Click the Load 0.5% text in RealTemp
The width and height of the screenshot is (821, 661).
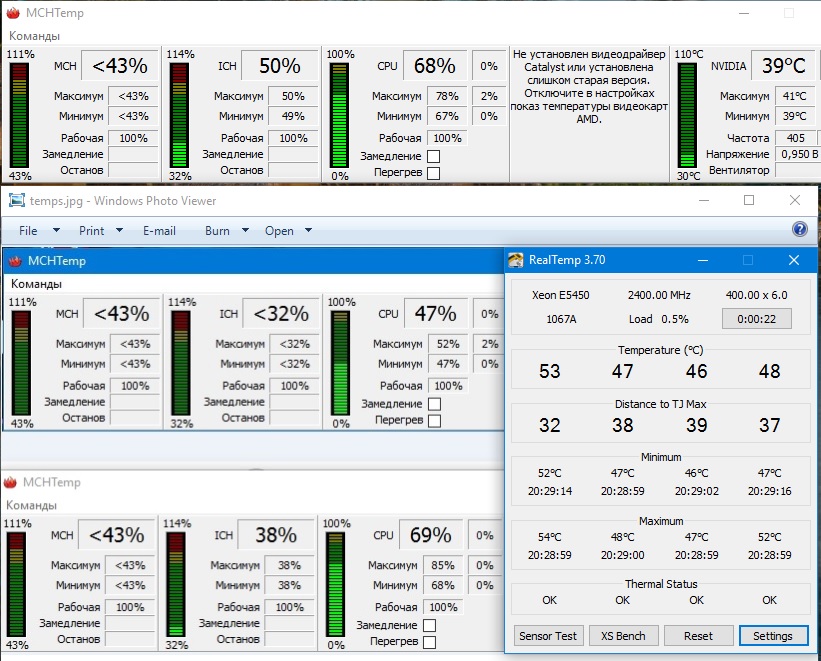[x=659, y=319]
